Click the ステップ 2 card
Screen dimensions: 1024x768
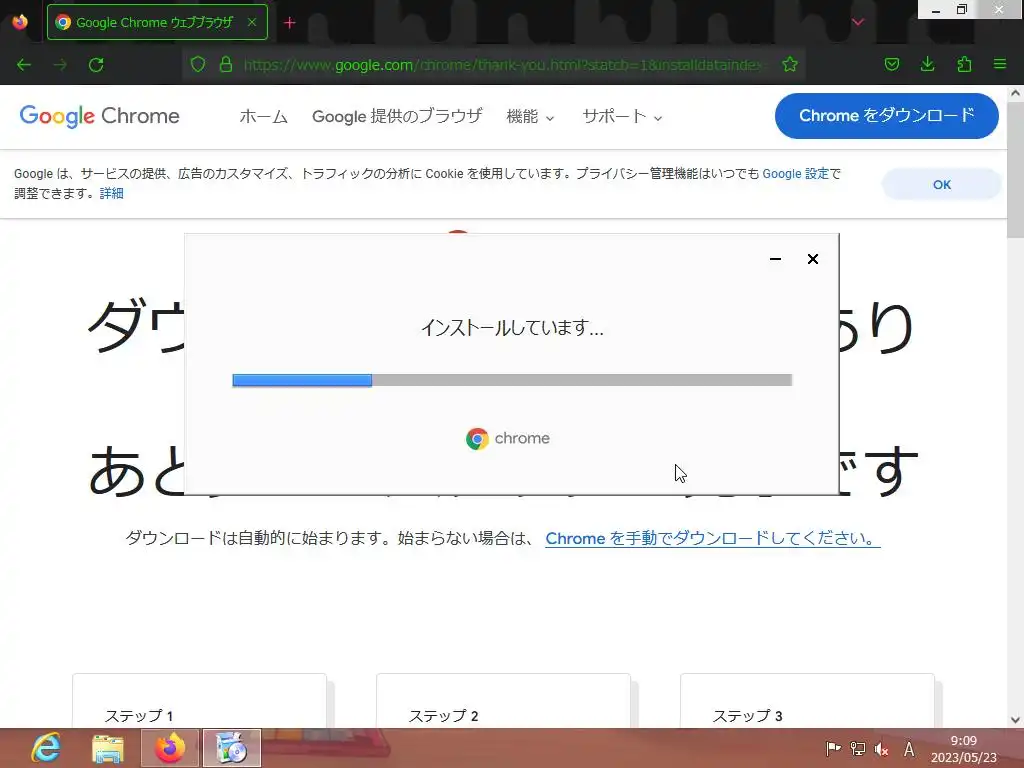coord(504,701)
